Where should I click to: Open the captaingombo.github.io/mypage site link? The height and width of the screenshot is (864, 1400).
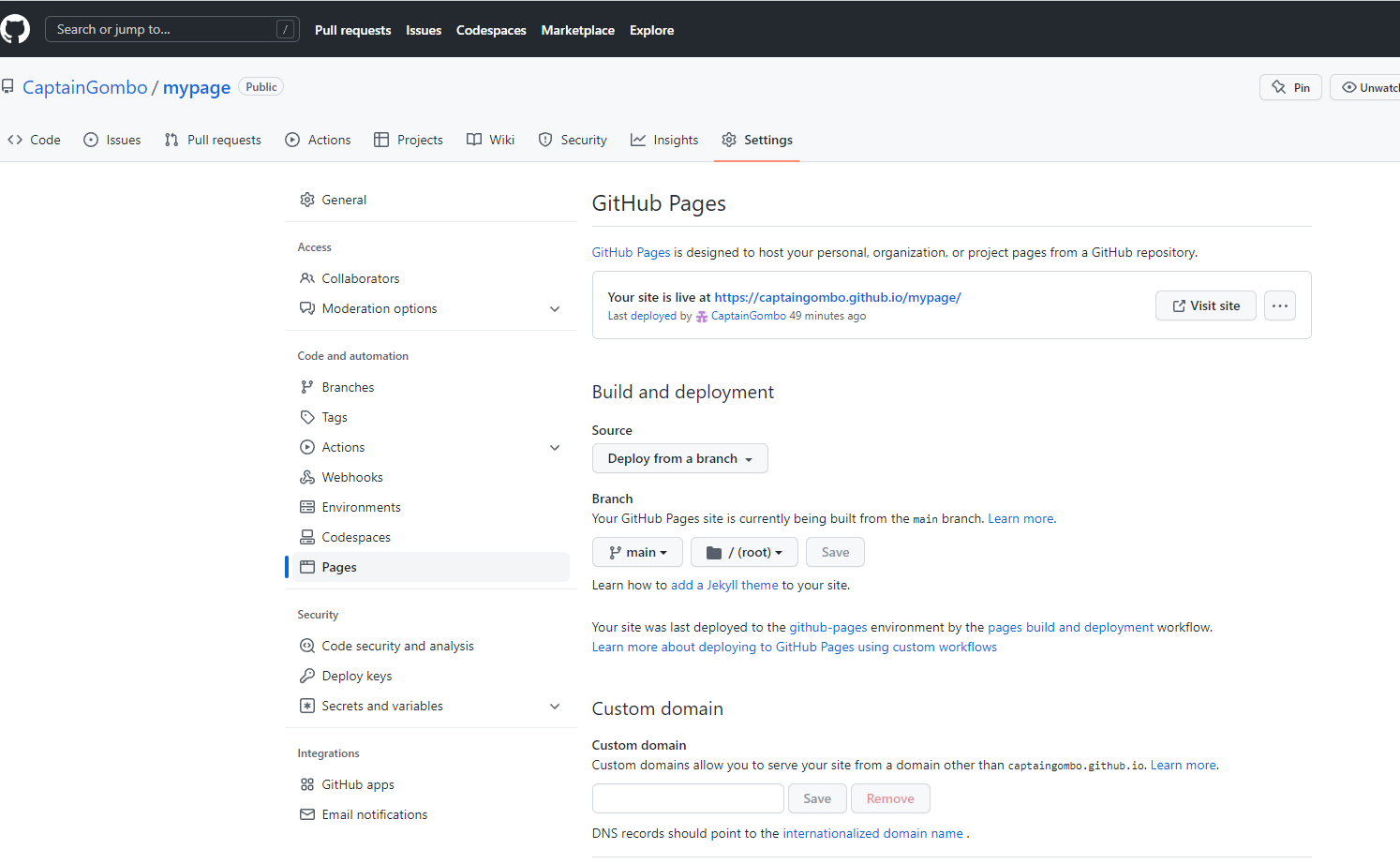(x=838, y=297)
